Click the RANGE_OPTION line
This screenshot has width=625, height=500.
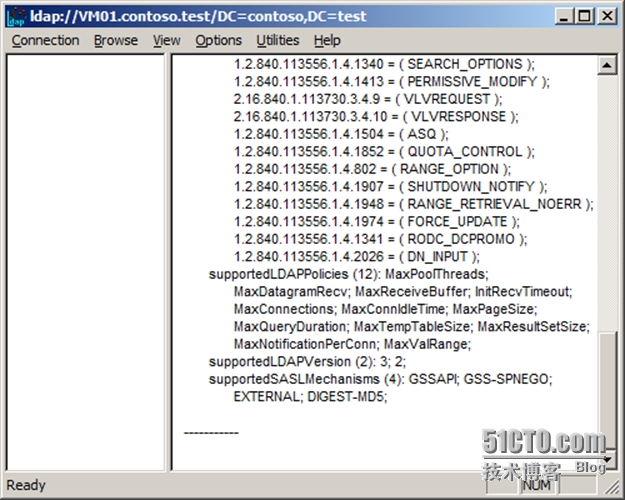372,169
